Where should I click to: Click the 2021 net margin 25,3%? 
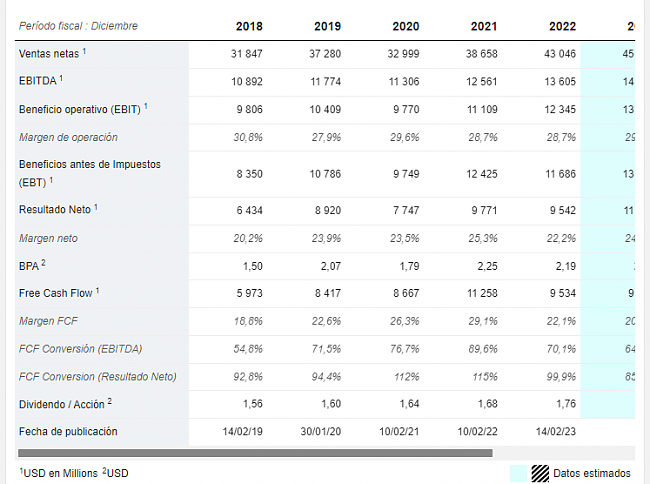pyautogui.click(x=483, y=238)
